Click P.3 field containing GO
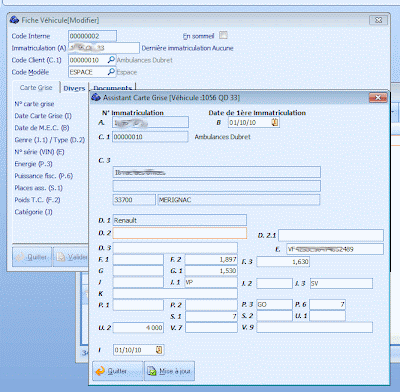The width and height of the screenshot is (400, 392). [274, 304]
